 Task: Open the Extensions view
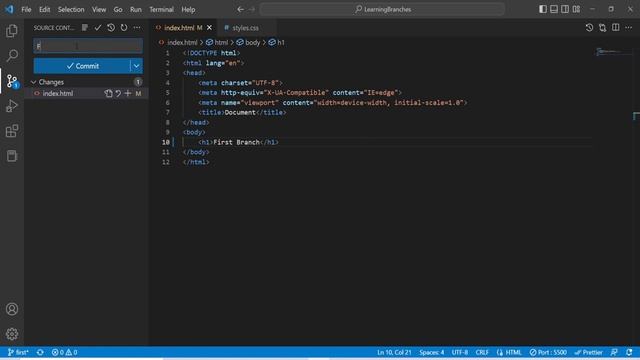point(12,131)
